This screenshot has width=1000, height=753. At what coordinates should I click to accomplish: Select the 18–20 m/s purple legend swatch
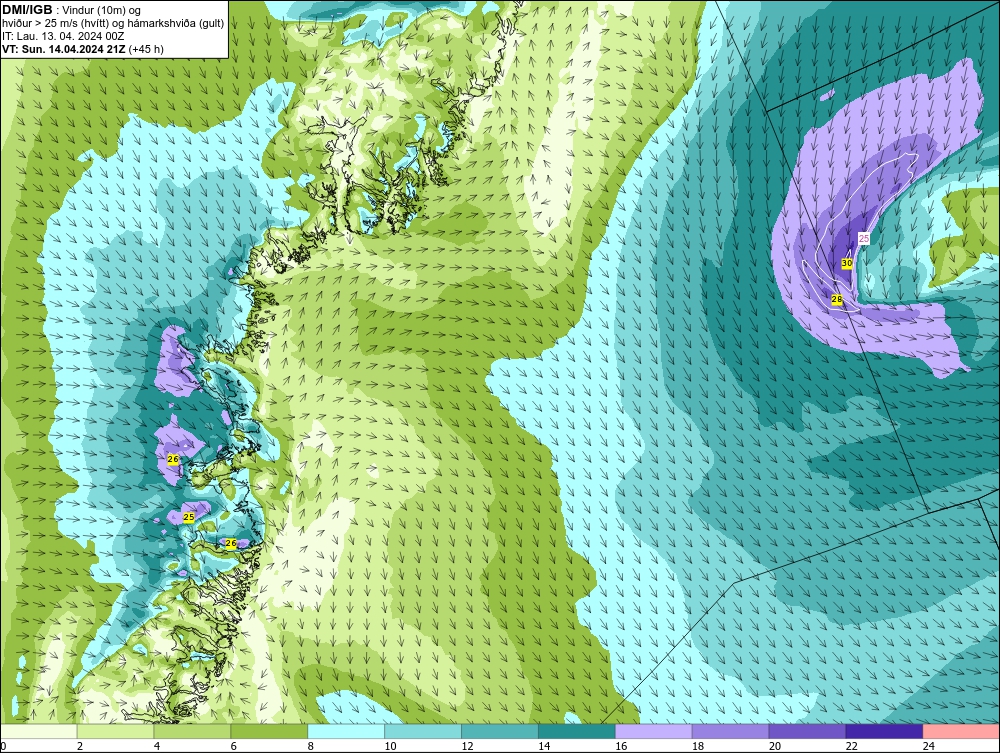coord(730,731)
